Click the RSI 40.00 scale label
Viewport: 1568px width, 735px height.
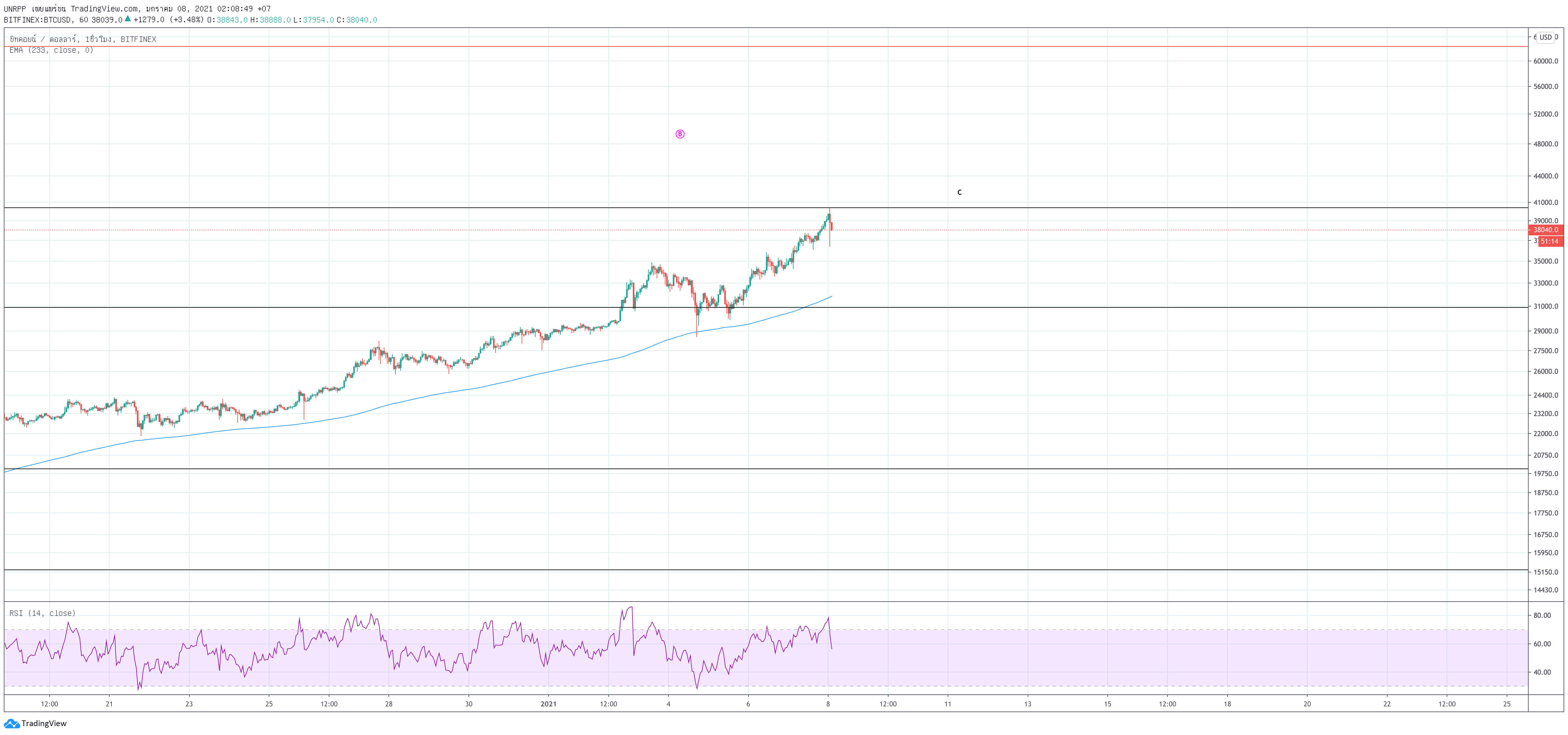1542,672
